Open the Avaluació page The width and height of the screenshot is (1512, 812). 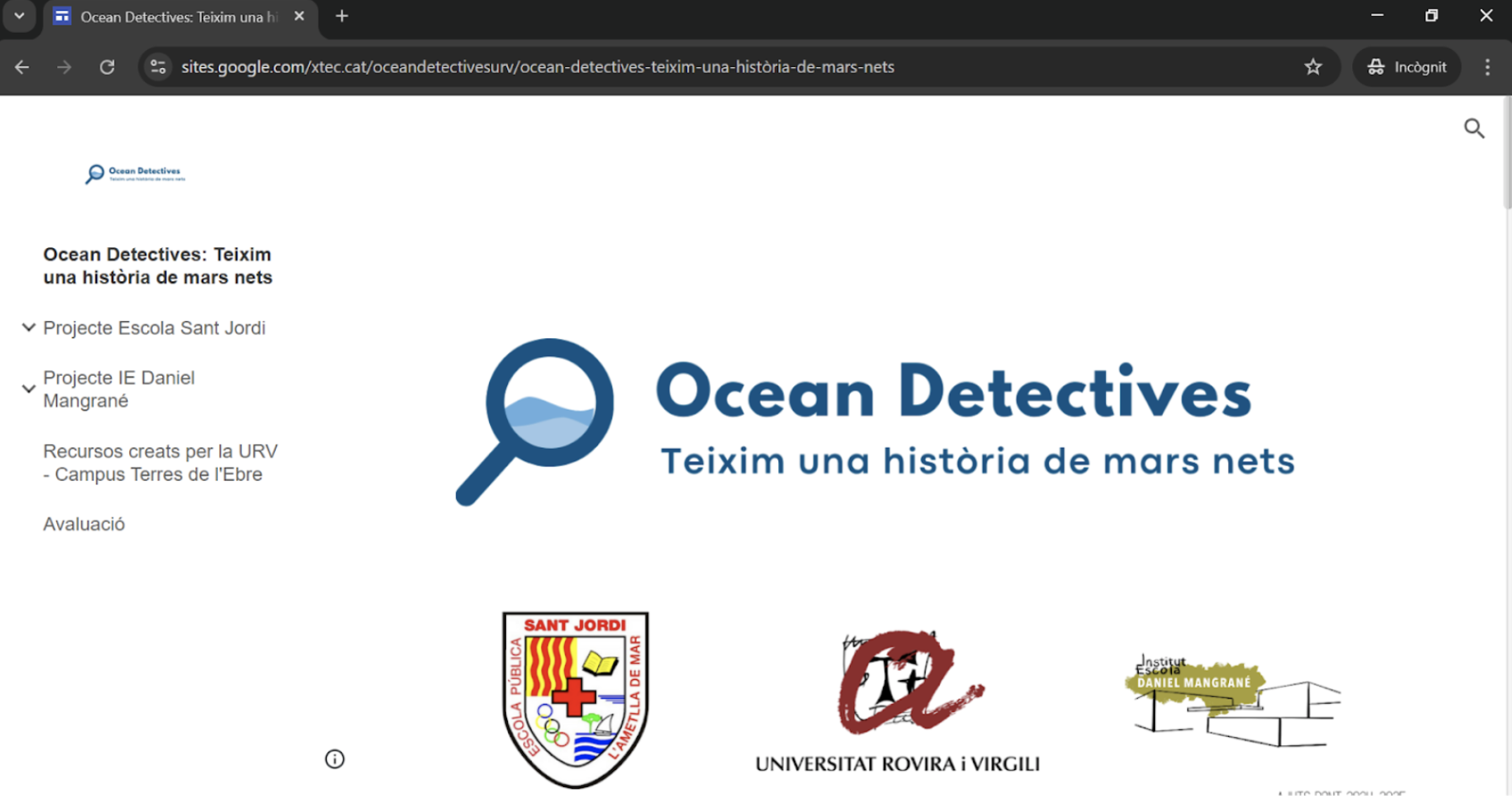83,524
